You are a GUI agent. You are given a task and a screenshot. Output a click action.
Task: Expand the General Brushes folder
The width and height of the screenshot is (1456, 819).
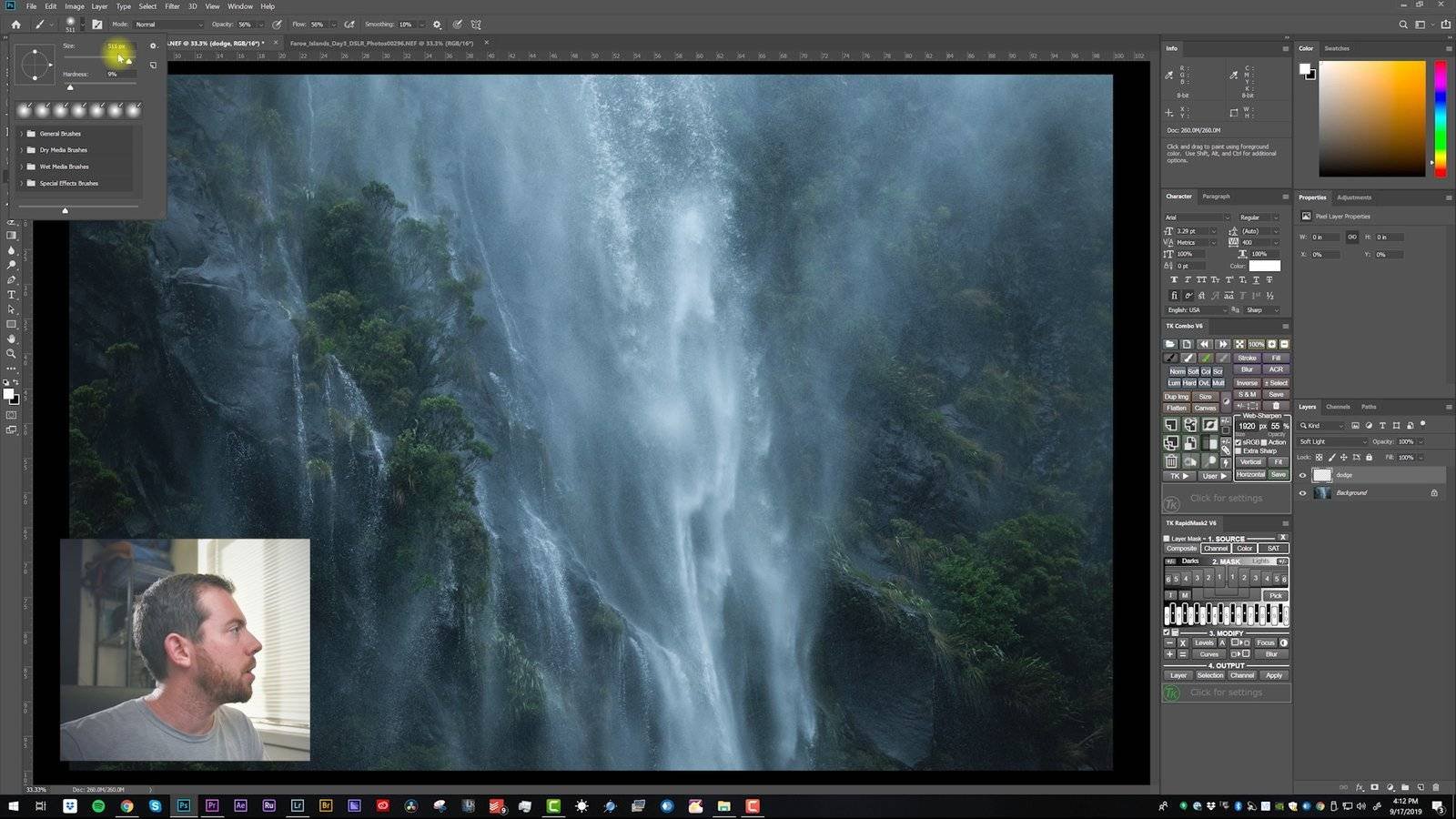[x=22, y=134]
